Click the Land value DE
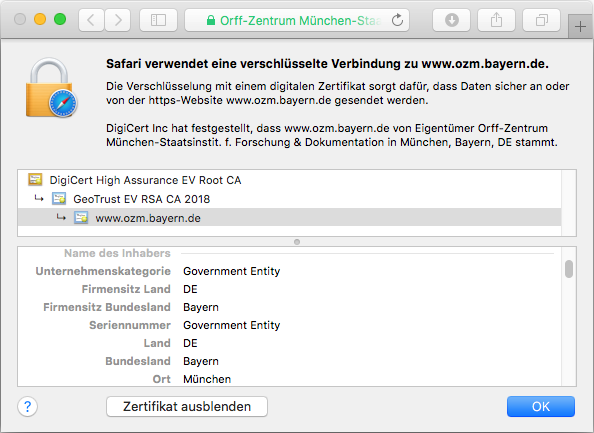 coord(190,343)
